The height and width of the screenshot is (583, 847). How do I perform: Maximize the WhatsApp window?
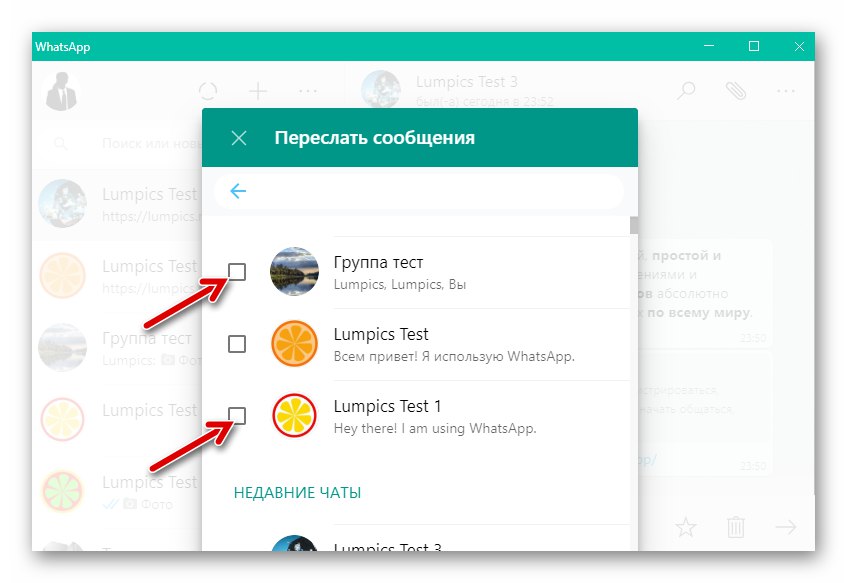click(x=754, y=46)
